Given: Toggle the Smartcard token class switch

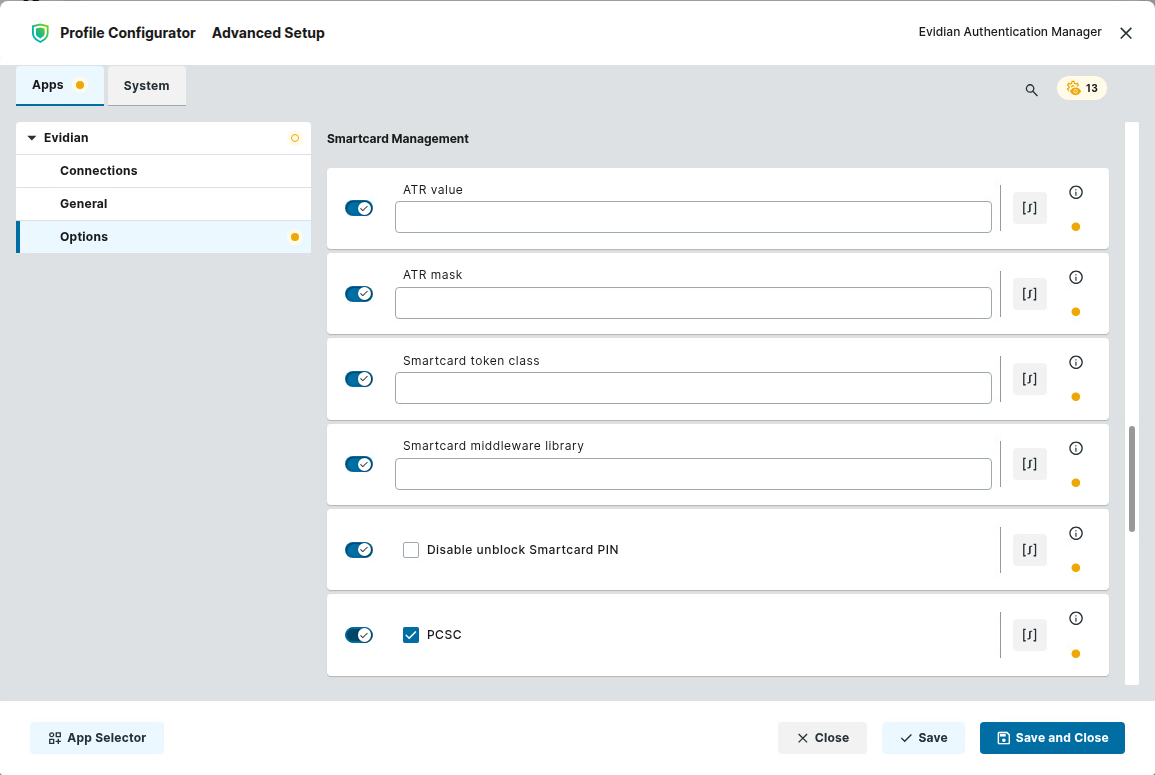Looking at the screenshot, I should click(359, 379).
